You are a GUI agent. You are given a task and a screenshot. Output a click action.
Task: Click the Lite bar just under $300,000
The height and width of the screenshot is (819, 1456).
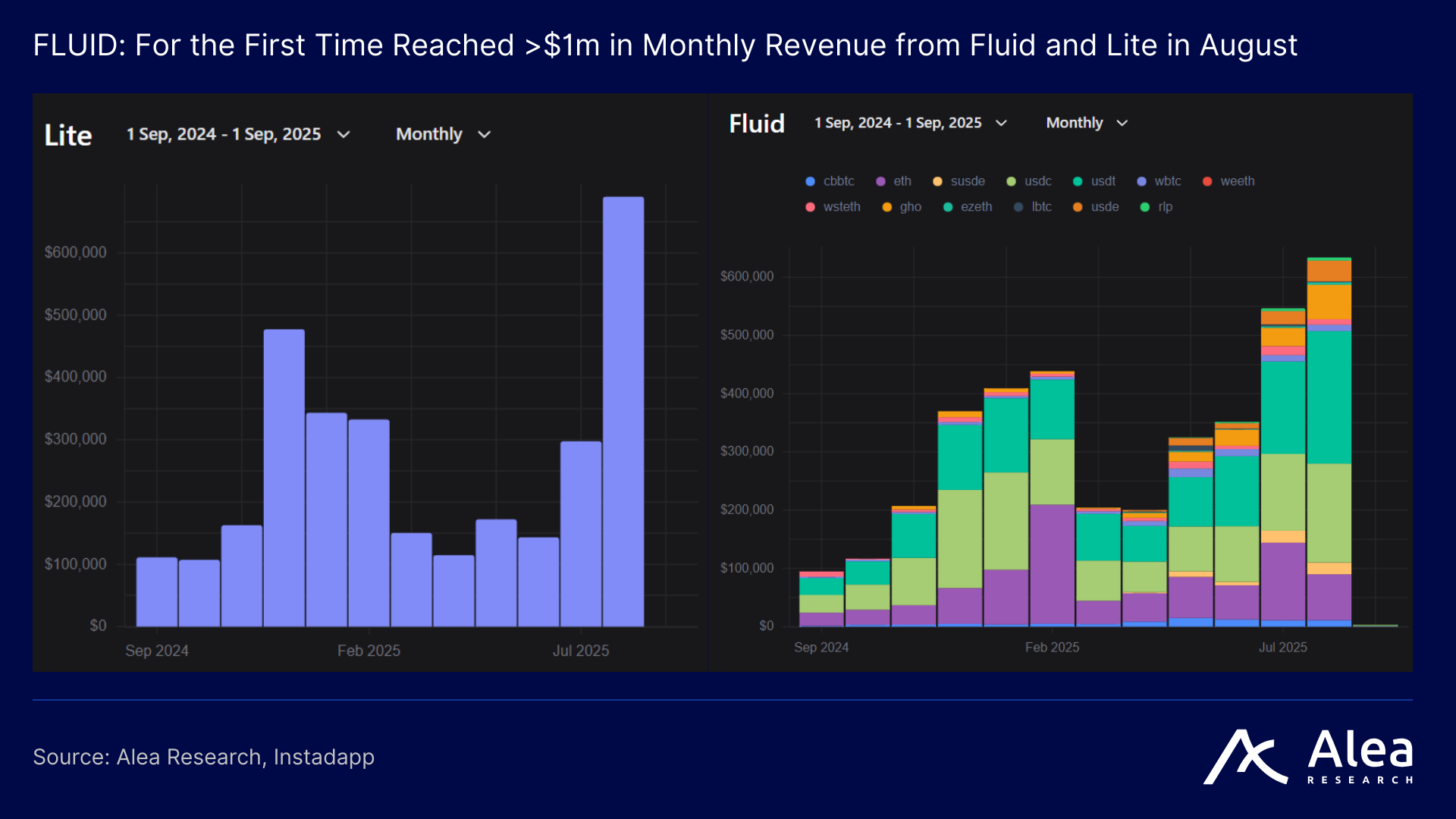click(x=581, y=534)
